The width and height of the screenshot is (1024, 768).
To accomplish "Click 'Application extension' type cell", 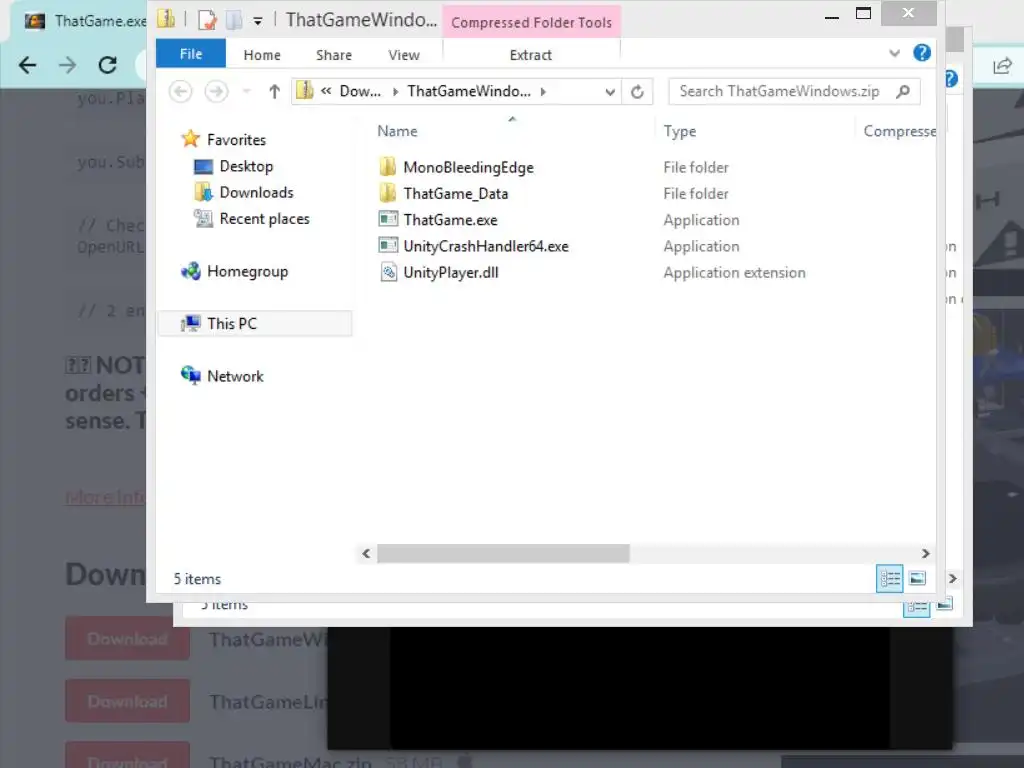I will pyautogui.click(x=734, y=273).
